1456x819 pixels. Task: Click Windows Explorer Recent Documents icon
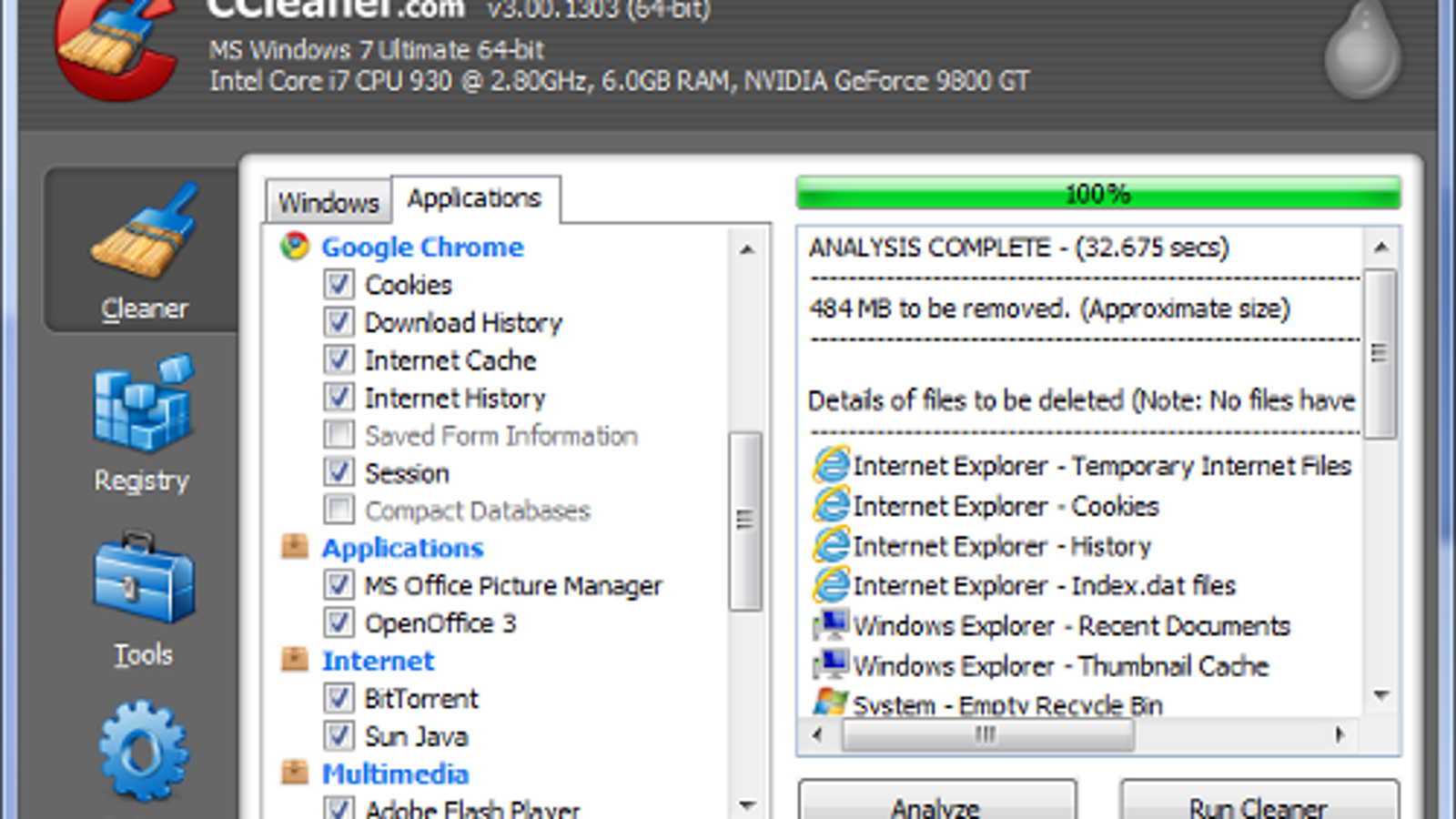point(831,625)
